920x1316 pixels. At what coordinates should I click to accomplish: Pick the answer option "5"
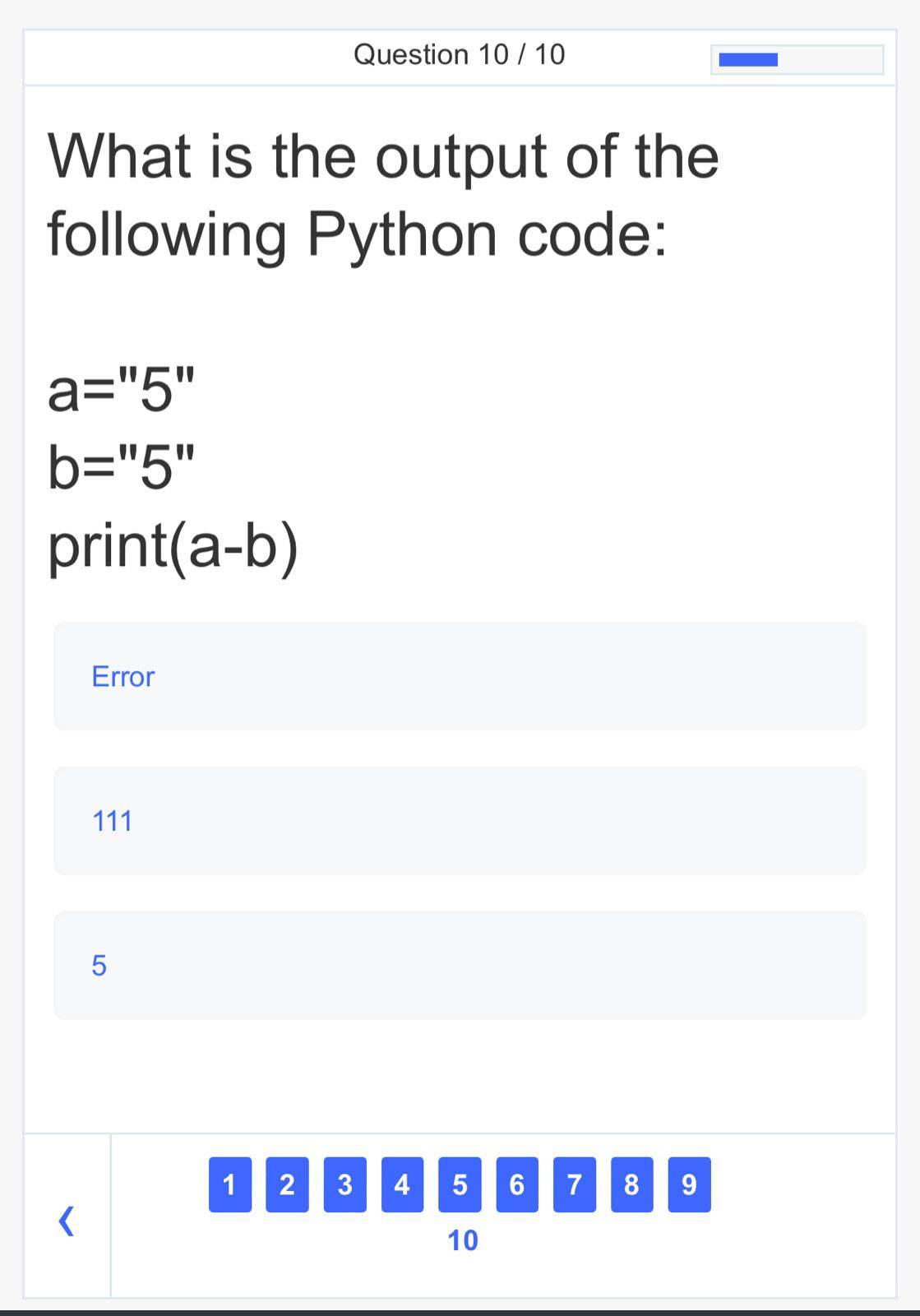(x=459, y=965)
